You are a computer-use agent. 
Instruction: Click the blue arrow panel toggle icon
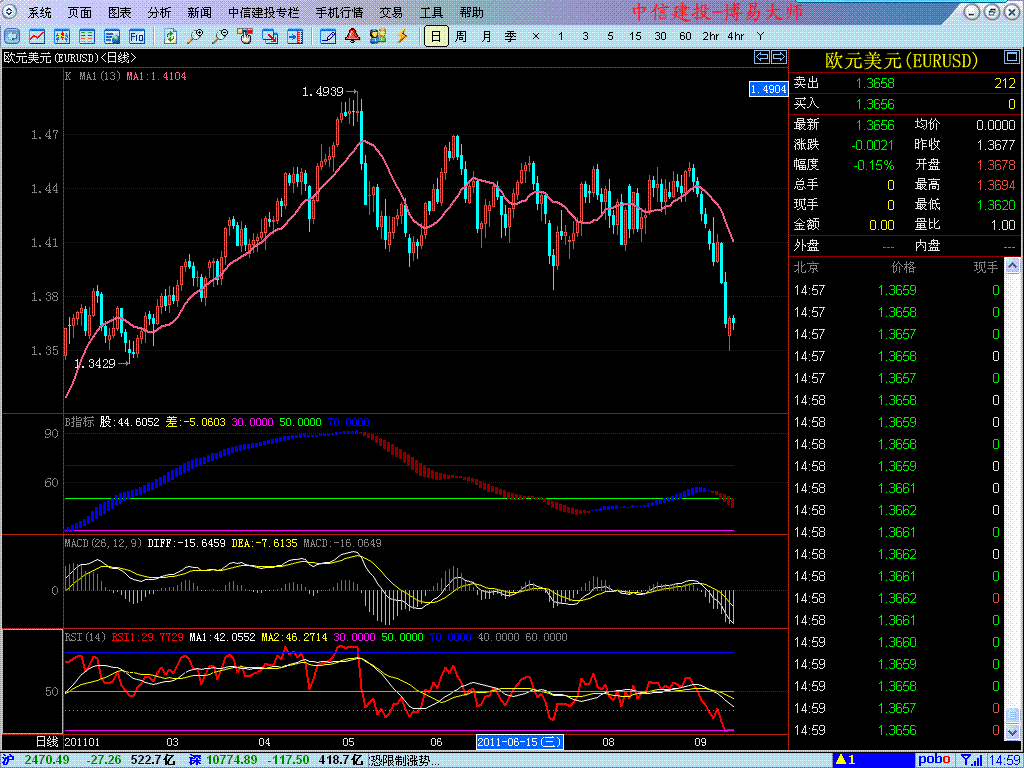pyautogui.click(x=295, y=36)
